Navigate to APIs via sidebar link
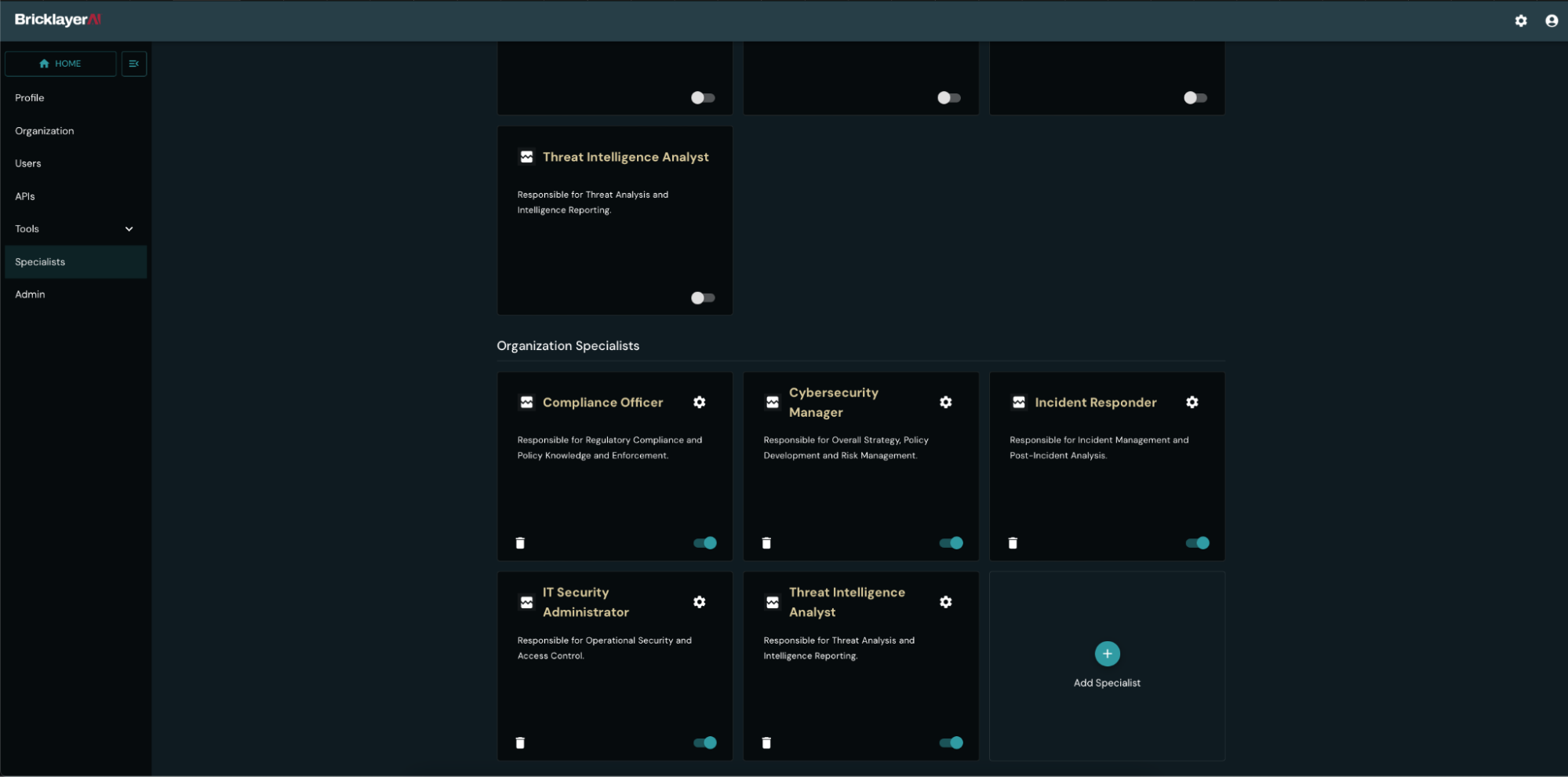The height and width of the screenshot is (777, 1568). [x=25, y=195]
